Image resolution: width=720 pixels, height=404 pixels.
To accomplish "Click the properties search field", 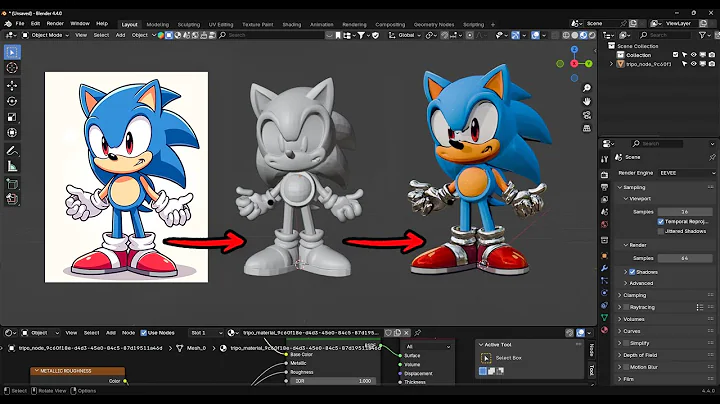I will pos(657,144).
